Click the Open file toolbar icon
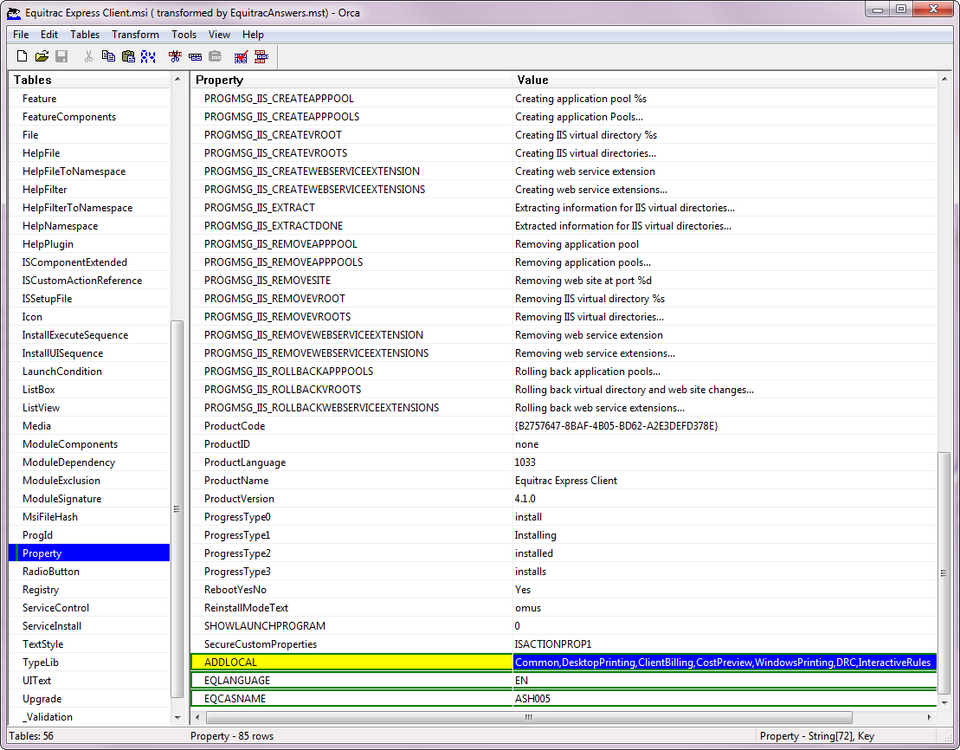The height and width of the screenshot is (750, 960). click(42, 57)
